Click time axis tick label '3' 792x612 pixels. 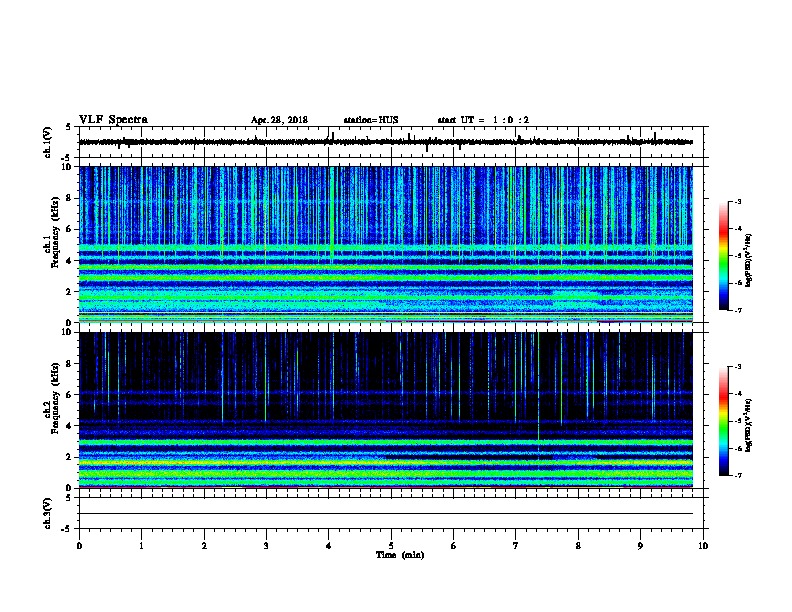266,545
